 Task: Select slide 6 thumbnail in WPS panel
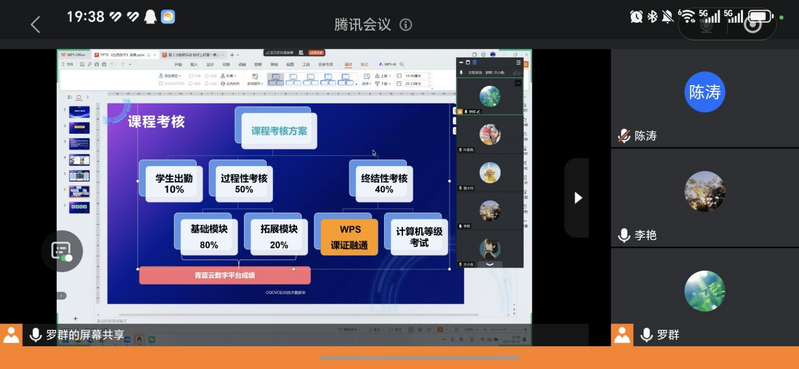click(x=79, y=192)
